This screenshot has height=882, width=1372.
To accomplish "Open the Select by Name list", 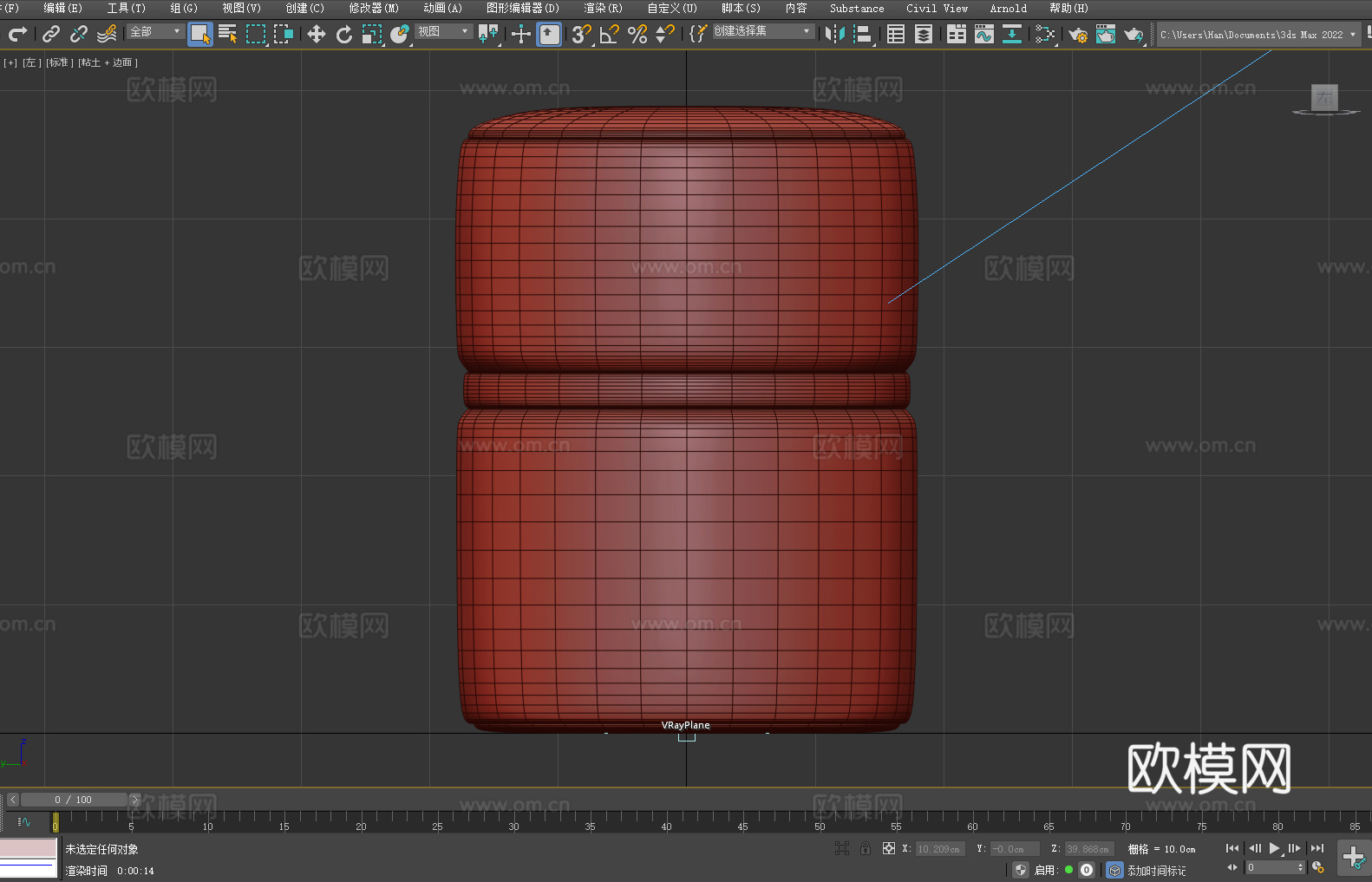I will 228,34.
